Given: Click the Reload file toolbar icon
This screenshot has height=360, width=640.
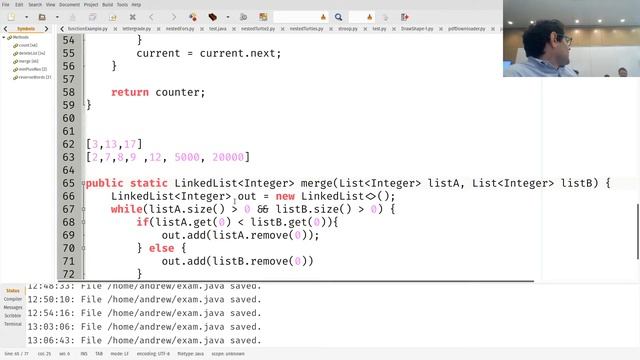Looking at the screenshot, I should 113,17.
